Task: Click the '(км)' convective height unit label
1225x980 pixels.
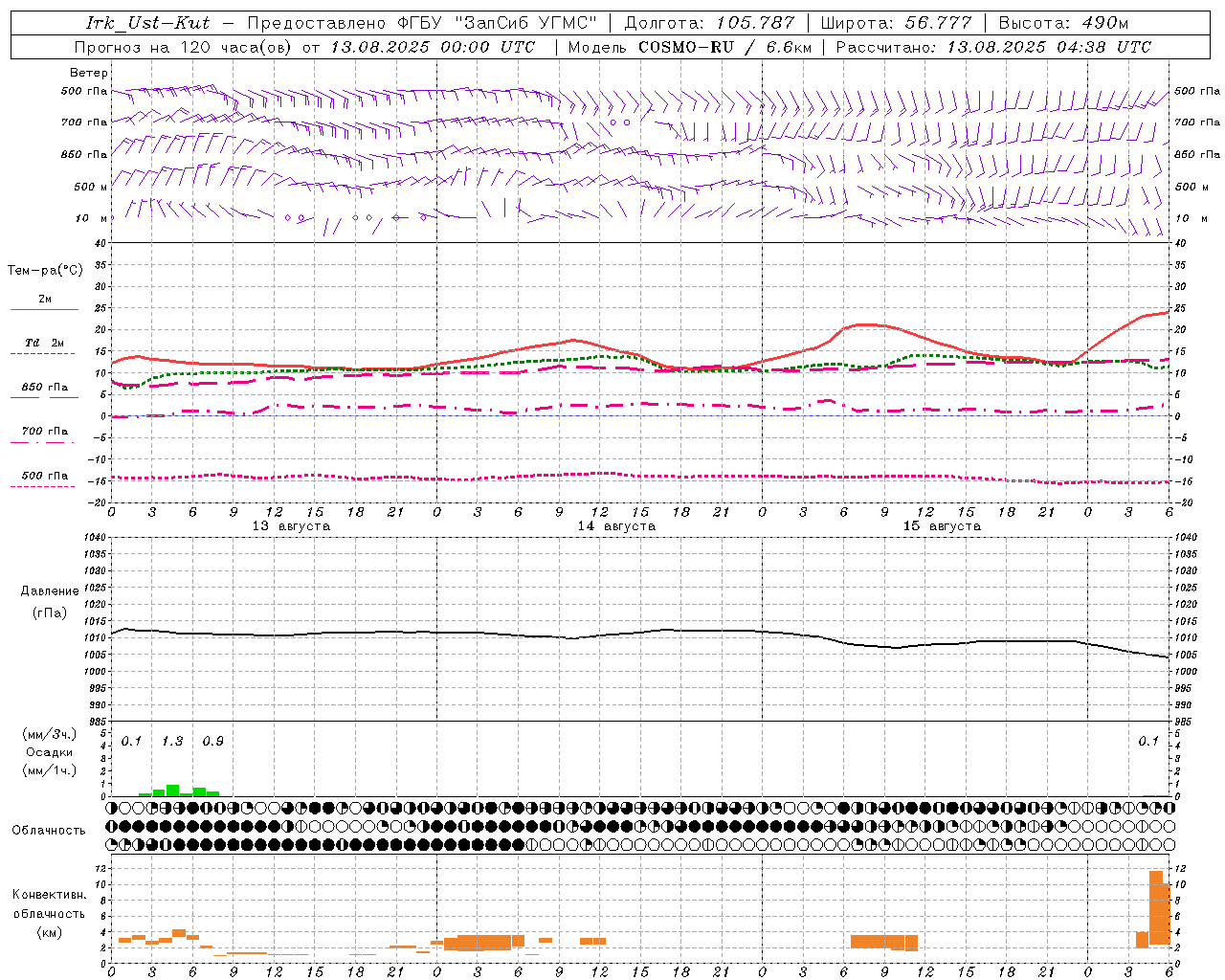Action: pyautogui.click(x=50, y=931)
